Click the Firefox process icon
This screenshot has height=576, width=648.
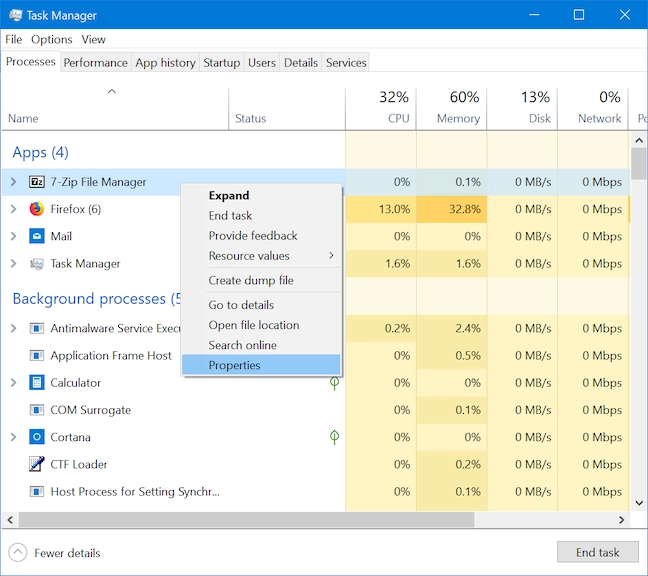click(x=37, y=209)
